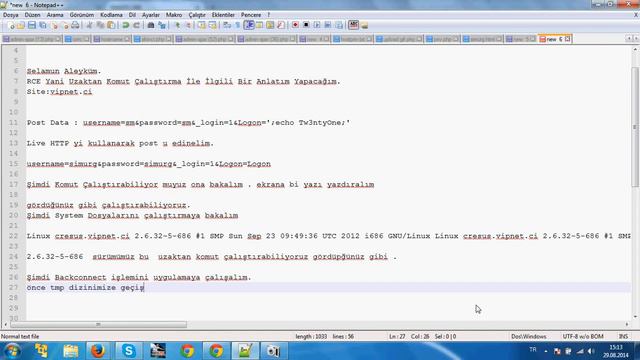This screenshot has height=360, width=640.
Task: Click 'length : 1033' in status bar
Action: tap(311, 337)
